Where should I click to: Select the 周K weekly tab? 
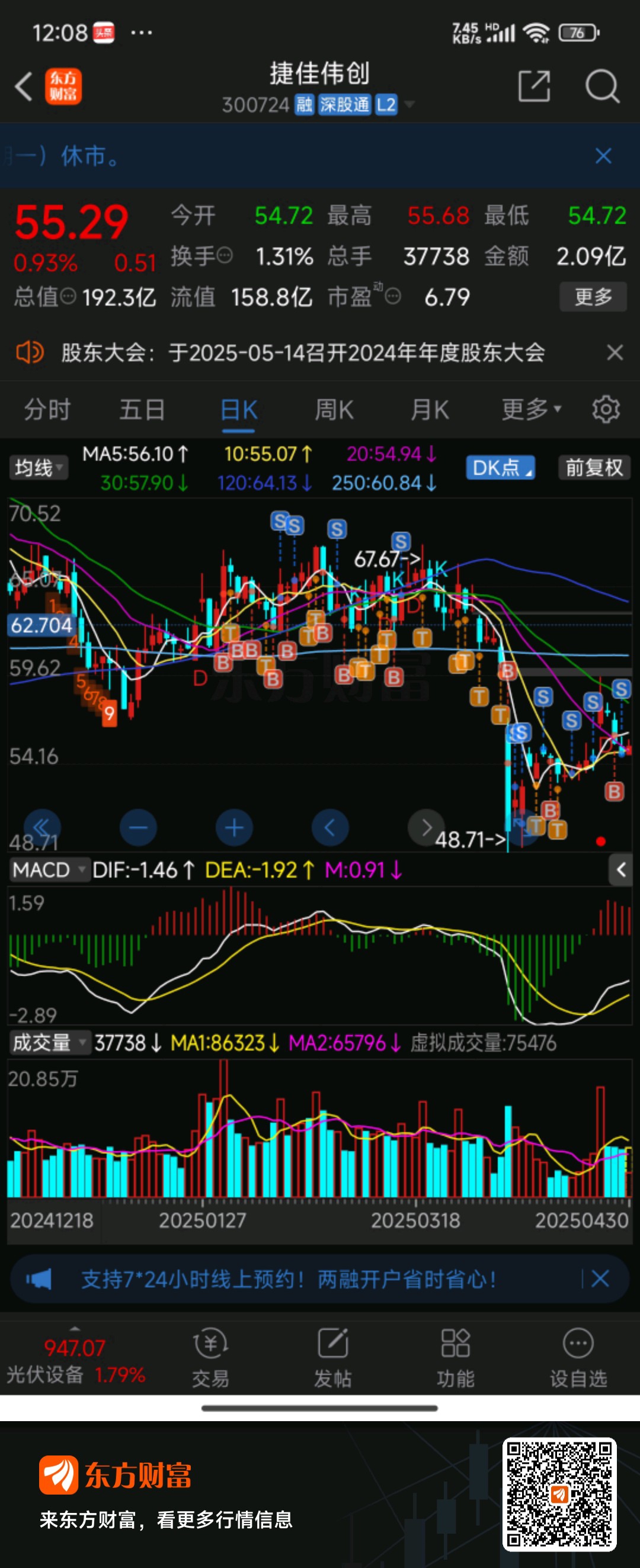tap(334, 410)
